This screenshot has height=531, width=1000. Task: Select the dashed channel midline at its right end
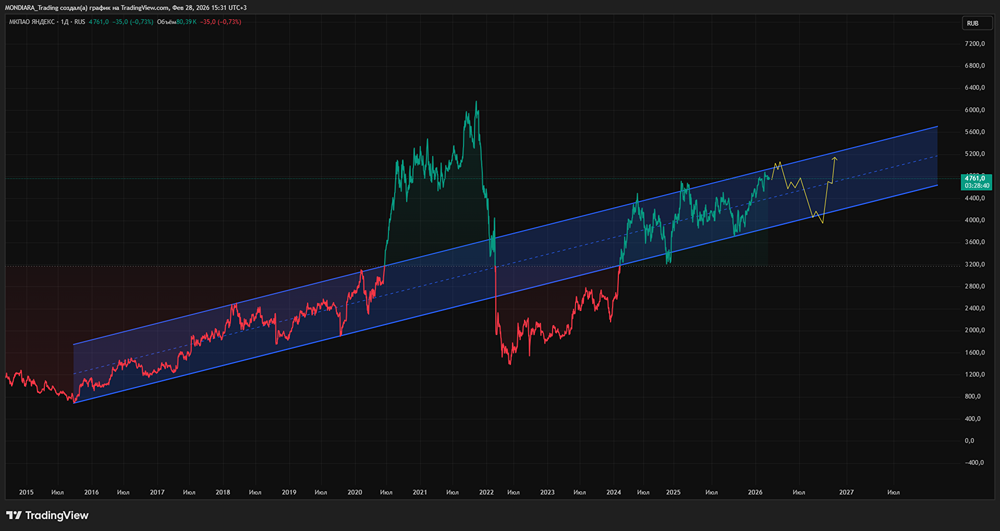[937, 156]
